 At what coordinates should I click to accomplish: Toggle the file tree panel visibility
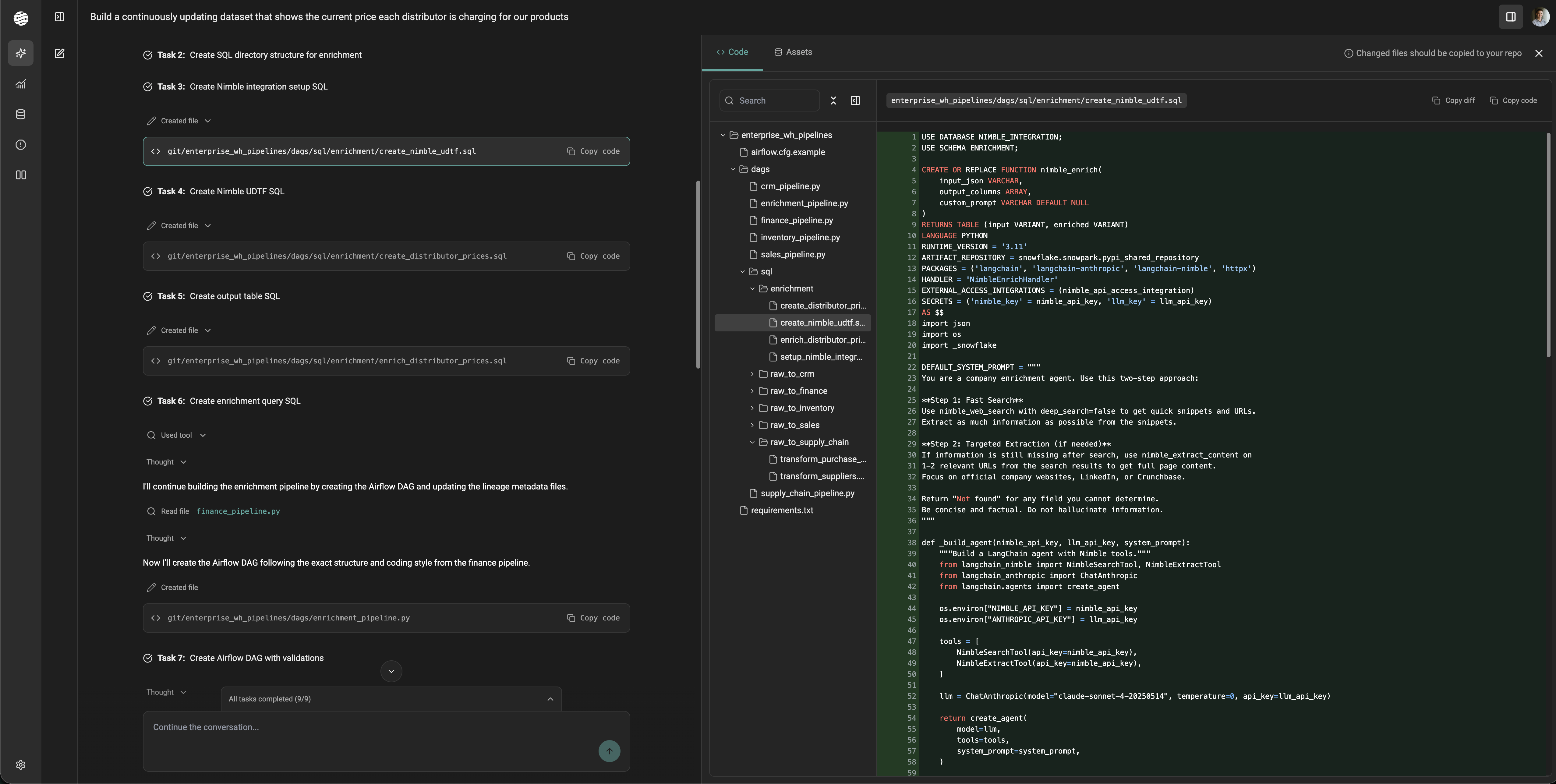click(x=855, y=100)
